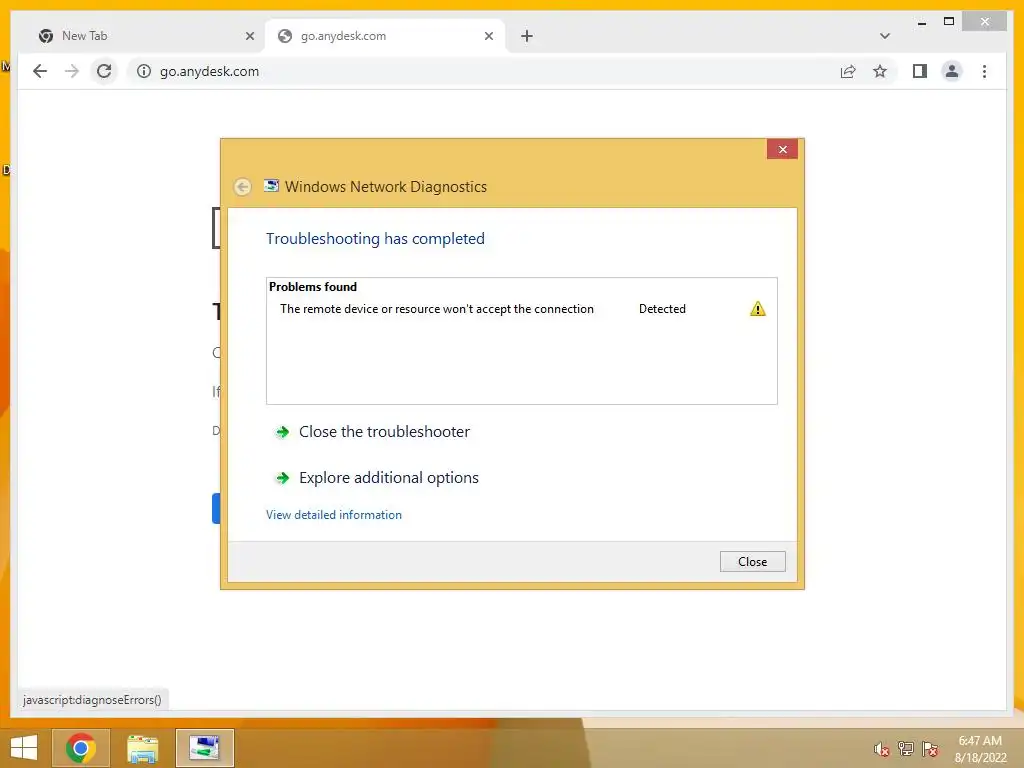Click the Close button in dialog

click(x=752, y=562)
